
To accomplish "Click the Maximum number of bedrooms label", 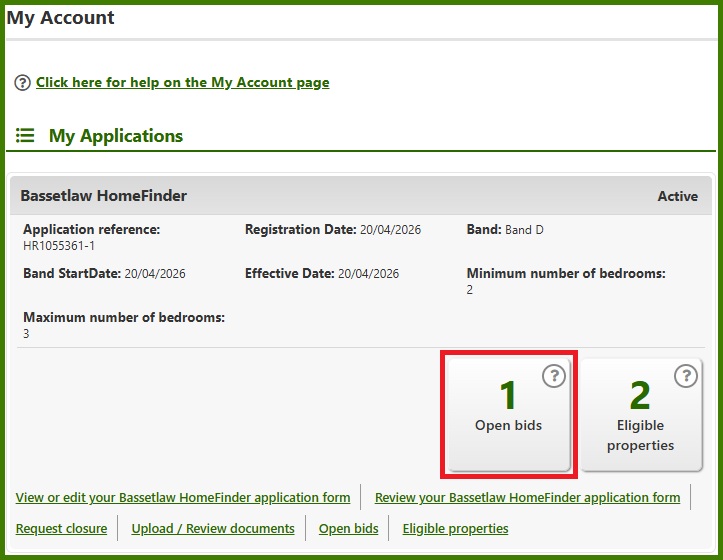I will point(124,317).
